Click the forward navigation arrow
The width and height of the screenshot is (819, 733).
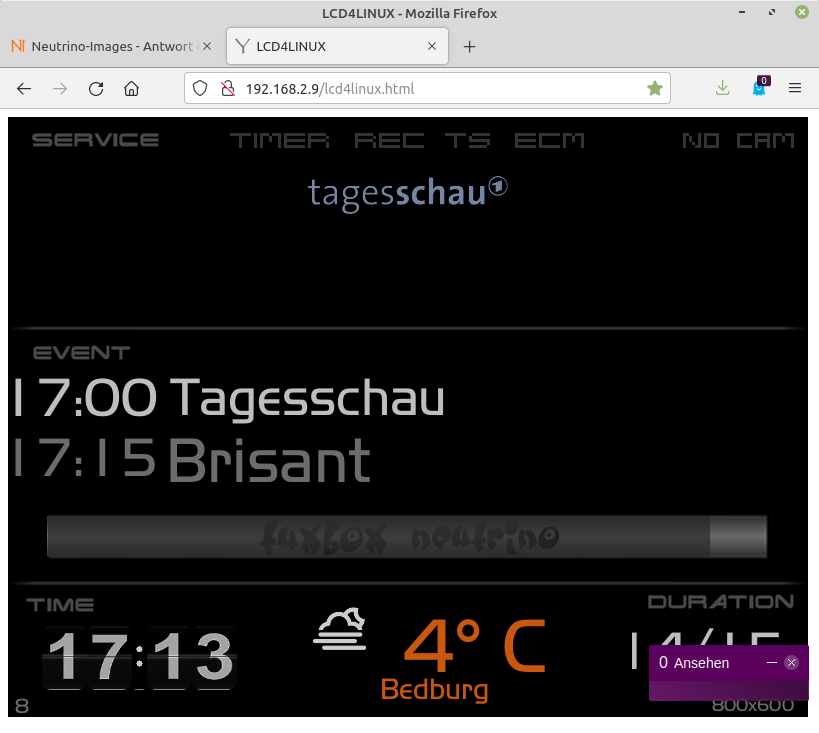pyautogui.click(x=60, y=88)
